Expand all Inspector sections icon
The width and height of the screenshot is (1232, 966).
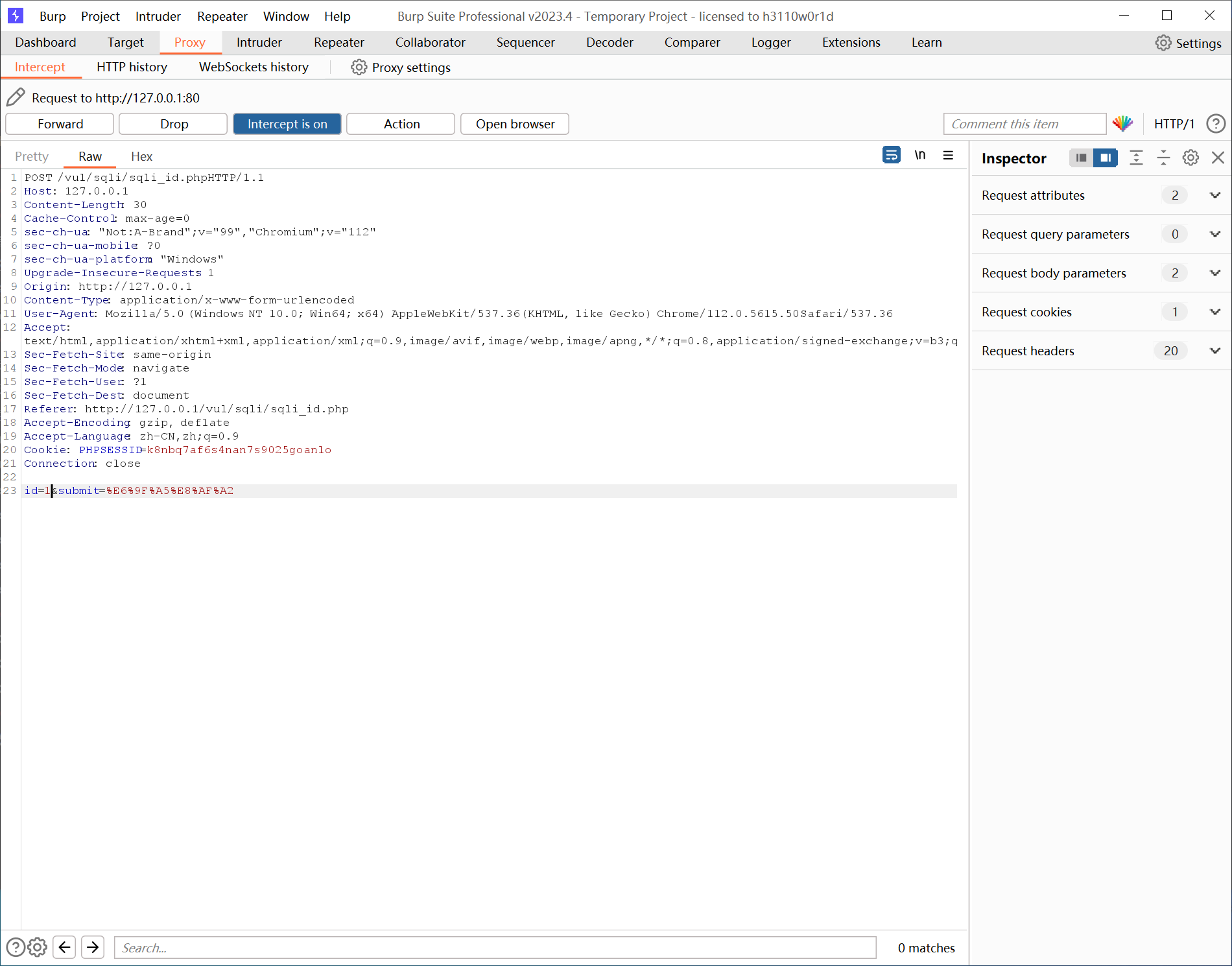pyautogui.click(x=1136, y=158)
